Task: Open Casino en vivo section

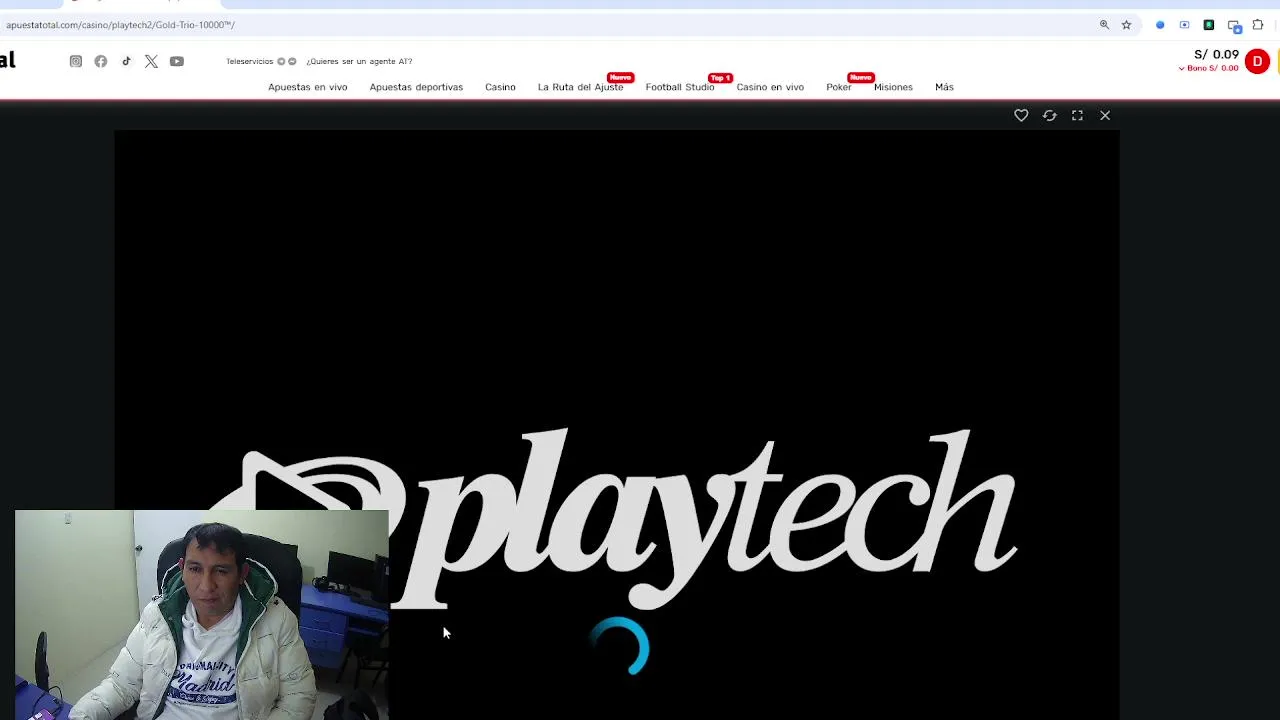Action: click(770, 87)
